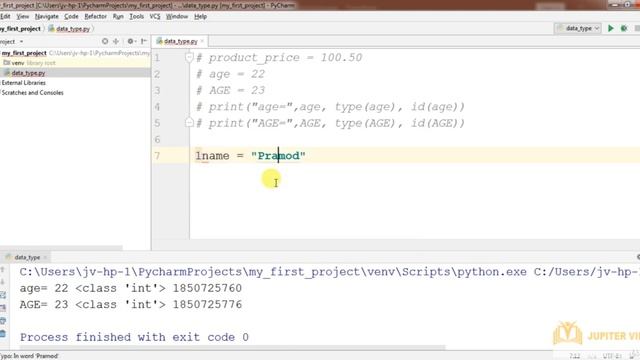Collapse the comment block fold marker at line 1
The height and width of the screenshot is (360, 640).
point(189,57)
